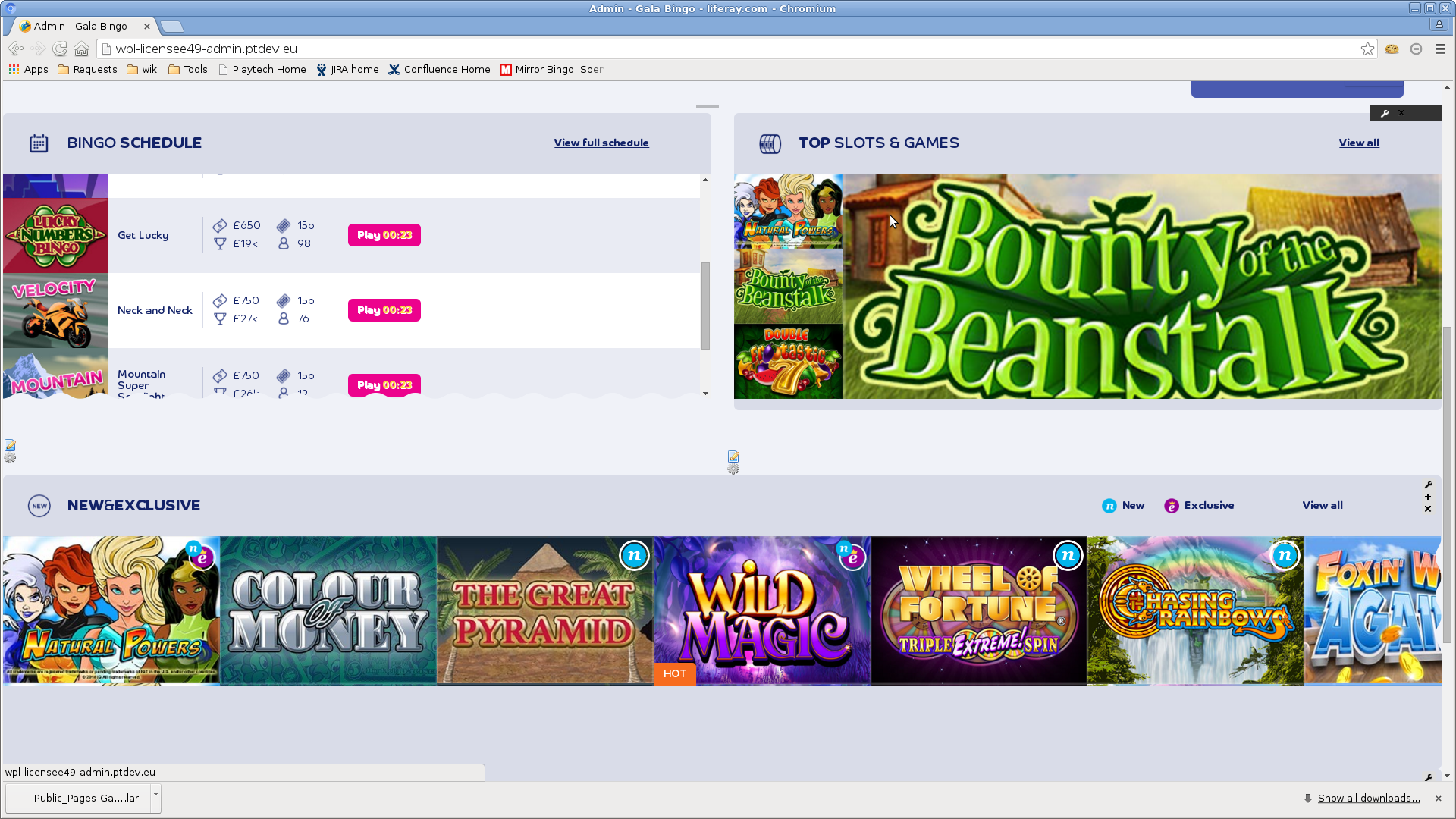Open the Lucky Numbers Bingo thumbnail
Screen dimensions: 1456x819
pyautogui.click(x=55, y=236)
